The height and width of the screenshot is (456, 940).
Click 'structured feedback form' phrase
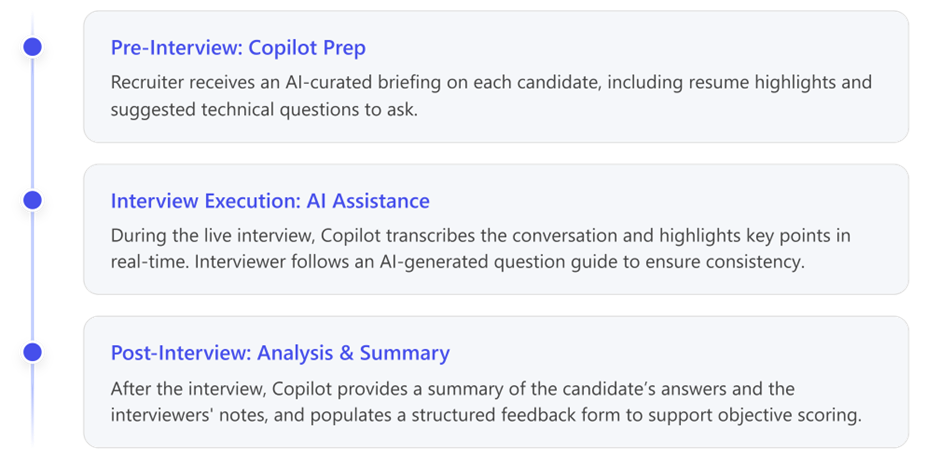coord(532,416)
